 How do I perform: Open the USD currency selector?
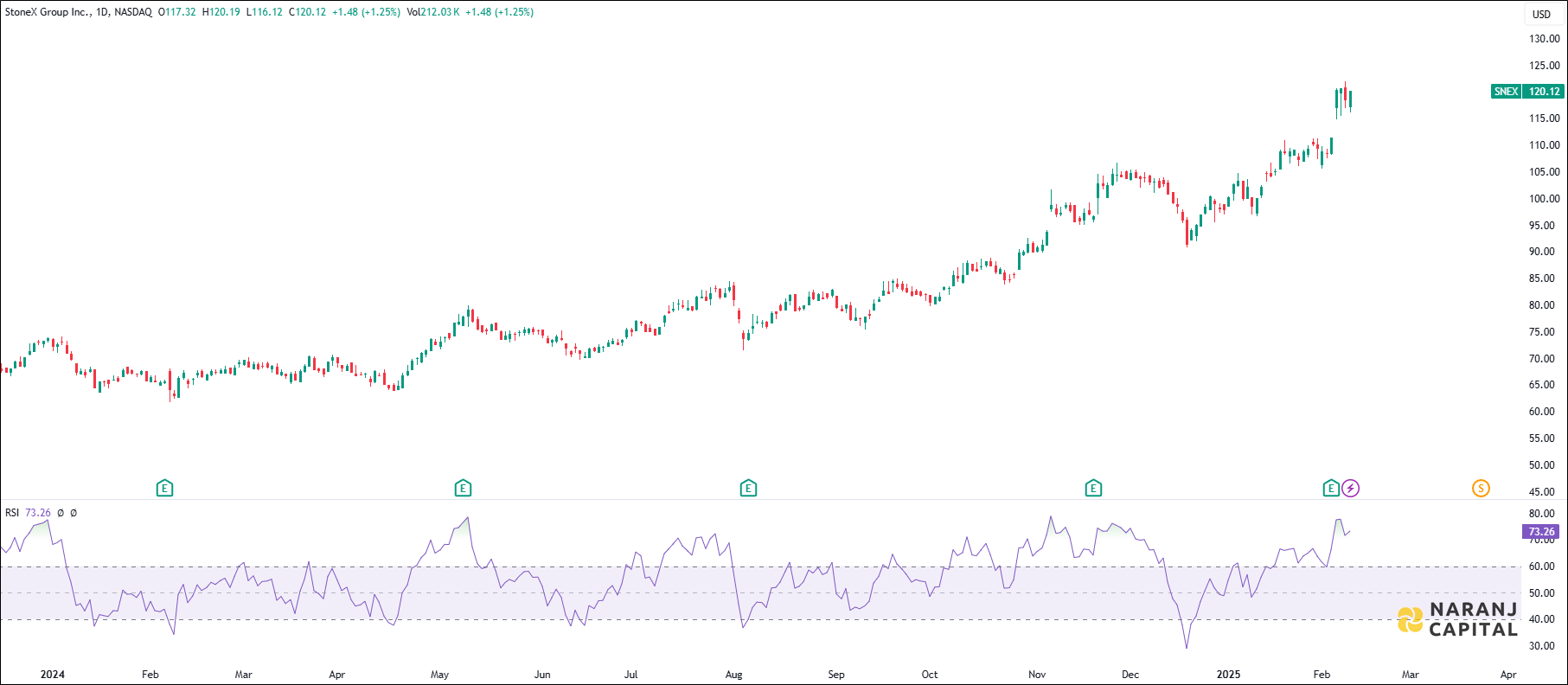1542,14
